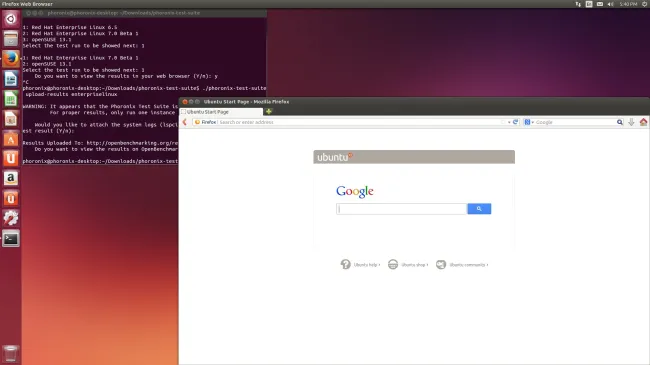
Task: Open the Amazon launcher icon
Action: (11, 178)
